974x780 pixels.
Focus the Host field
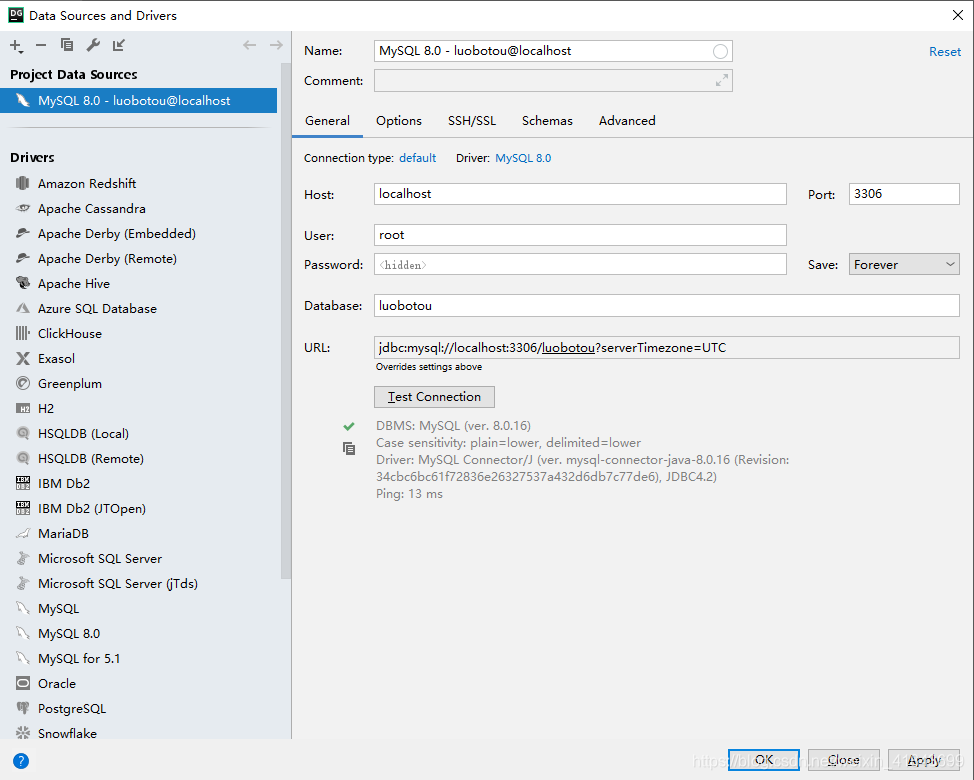pyautogui.click(x=580, y=194)
